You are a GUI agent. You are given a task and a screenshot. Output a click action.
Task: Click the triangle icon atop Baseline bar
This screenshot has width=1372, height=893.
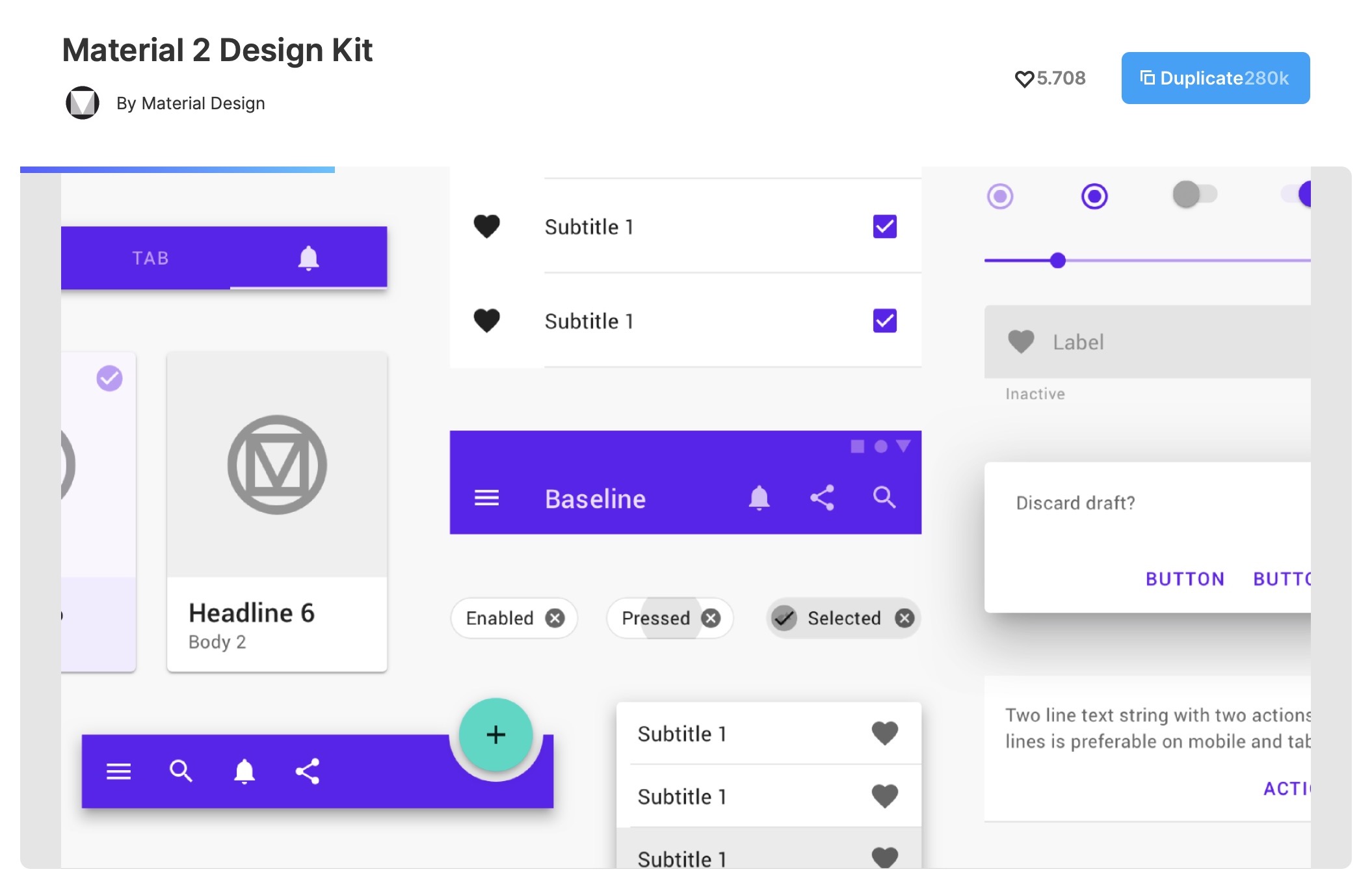coord(903,446)
